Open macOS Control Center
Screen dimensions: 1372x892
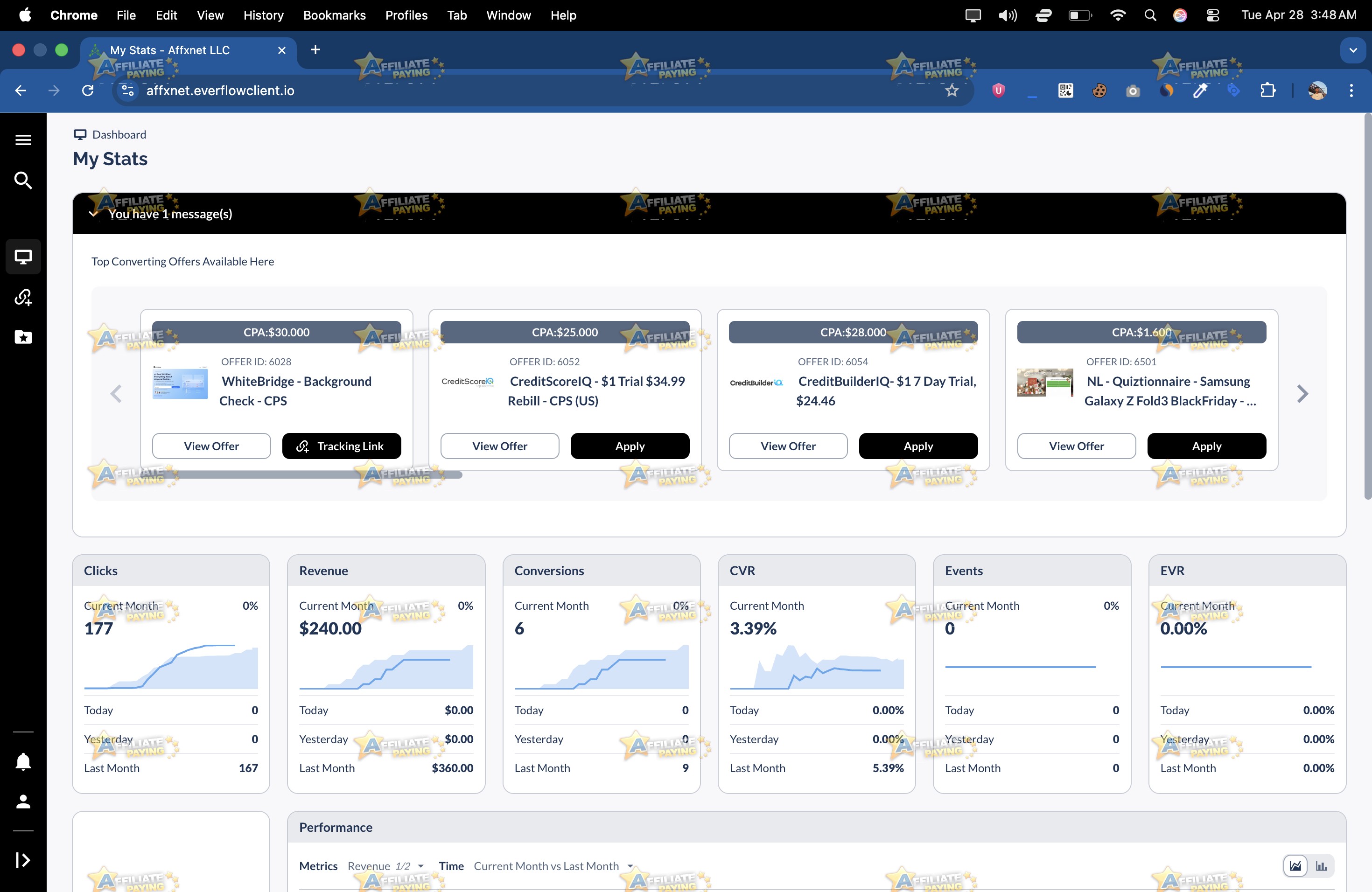click(x=1212, y=15)
